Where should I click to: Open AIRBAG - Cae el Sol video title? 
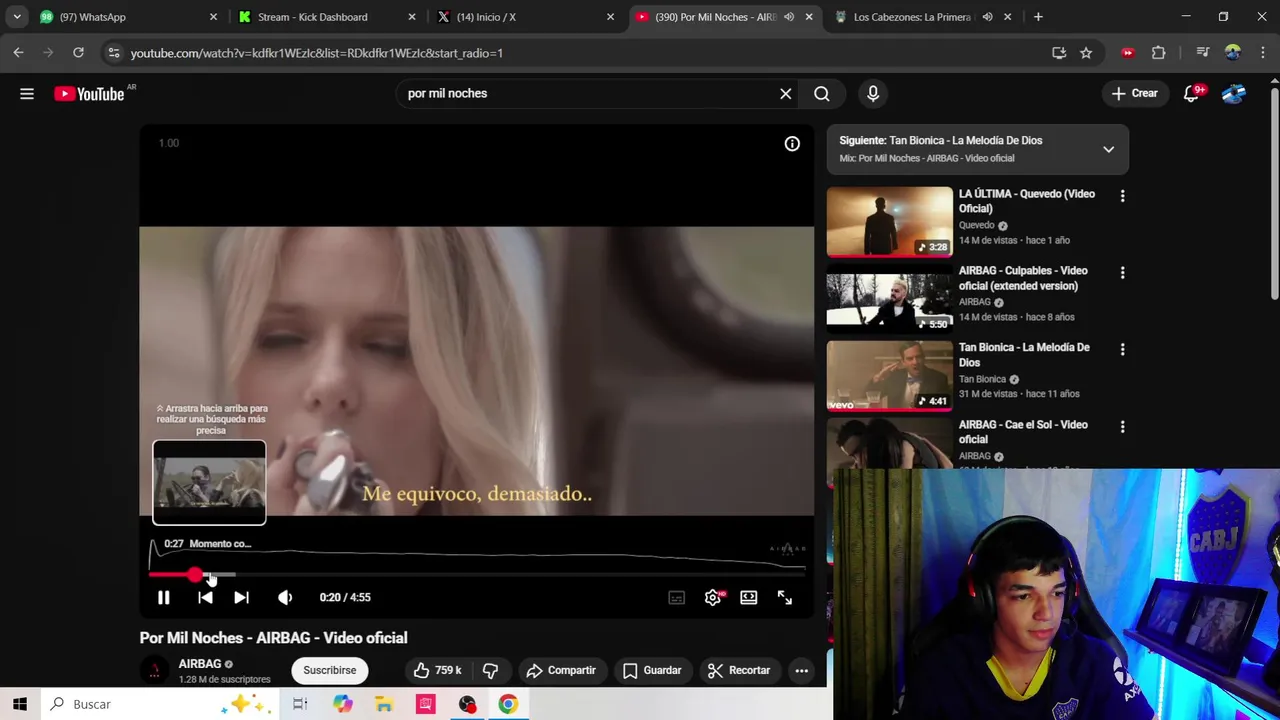point(1023,432)
